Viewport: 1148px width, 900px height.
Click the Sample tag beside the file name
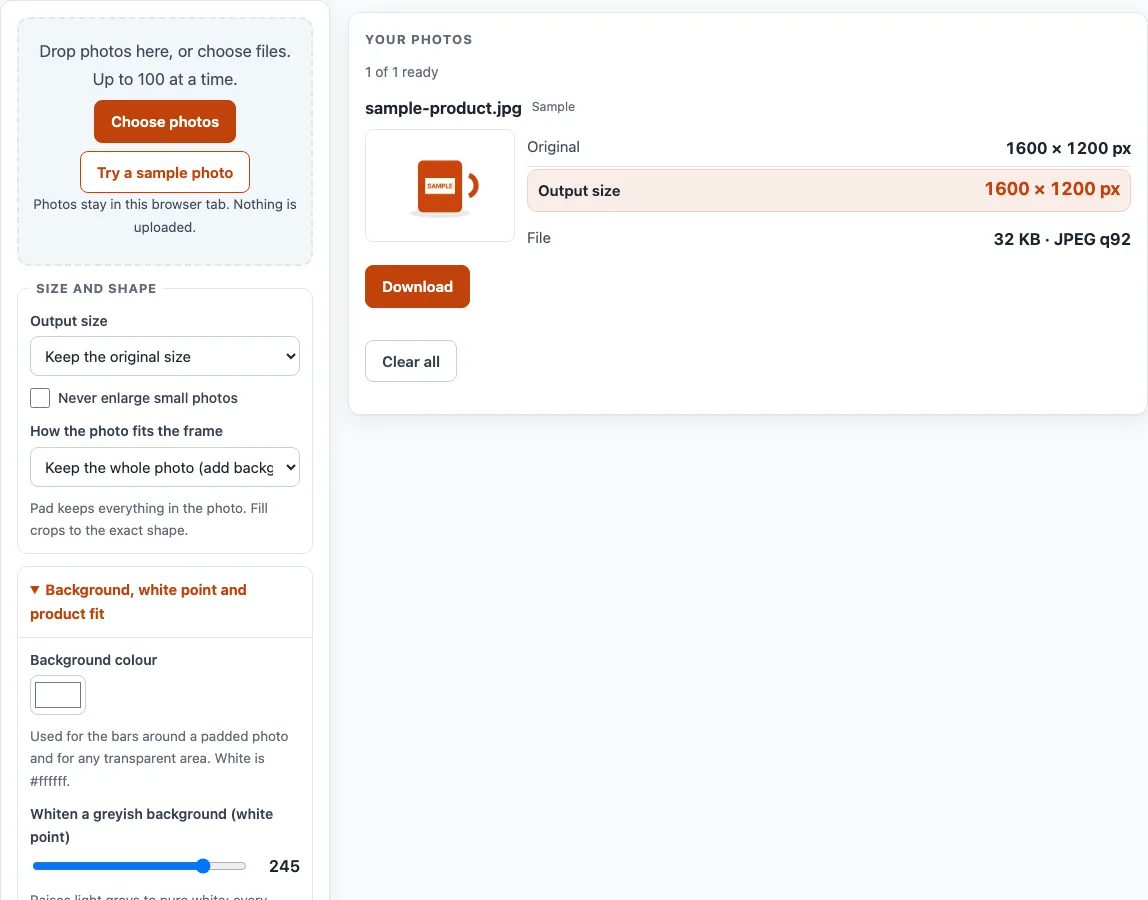pos(553,107)
